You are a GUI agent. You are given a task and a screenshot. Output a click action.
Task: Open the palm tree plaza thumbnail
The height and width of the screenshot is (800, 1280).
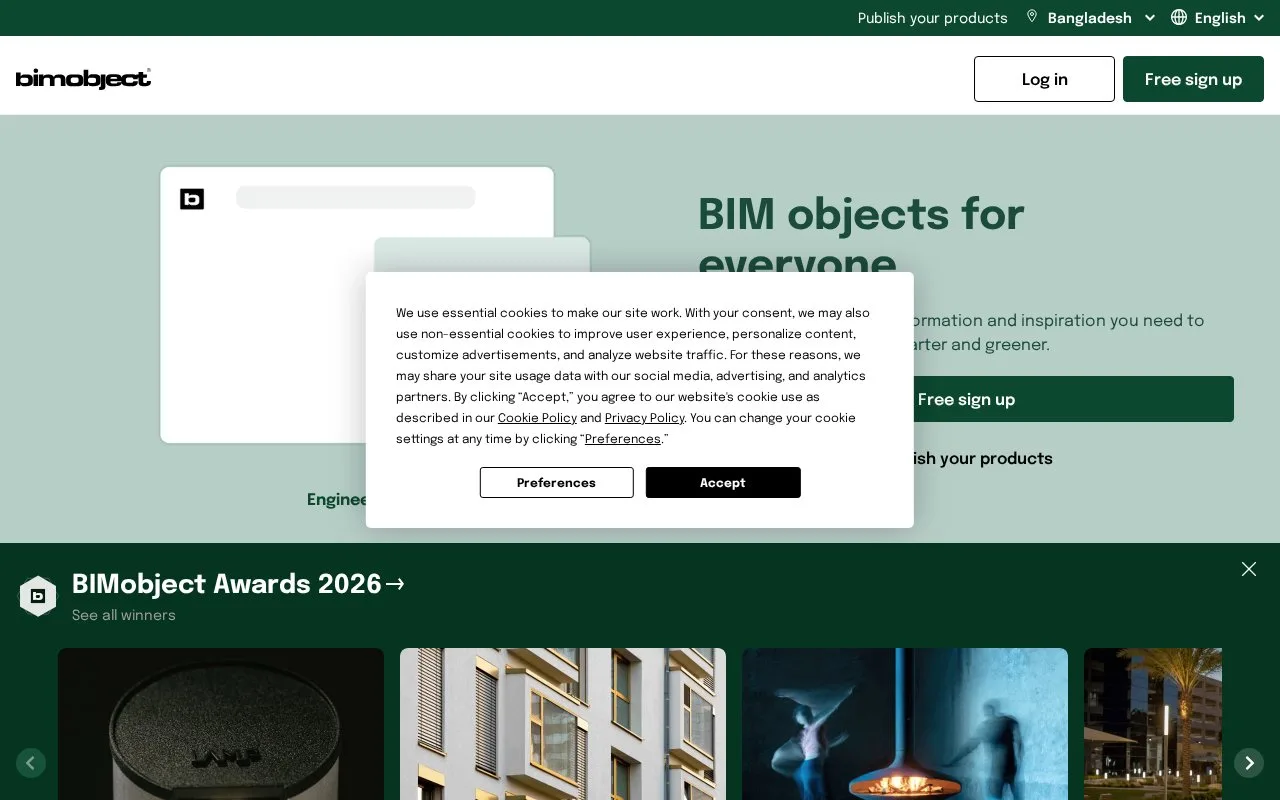point(1153,724)
